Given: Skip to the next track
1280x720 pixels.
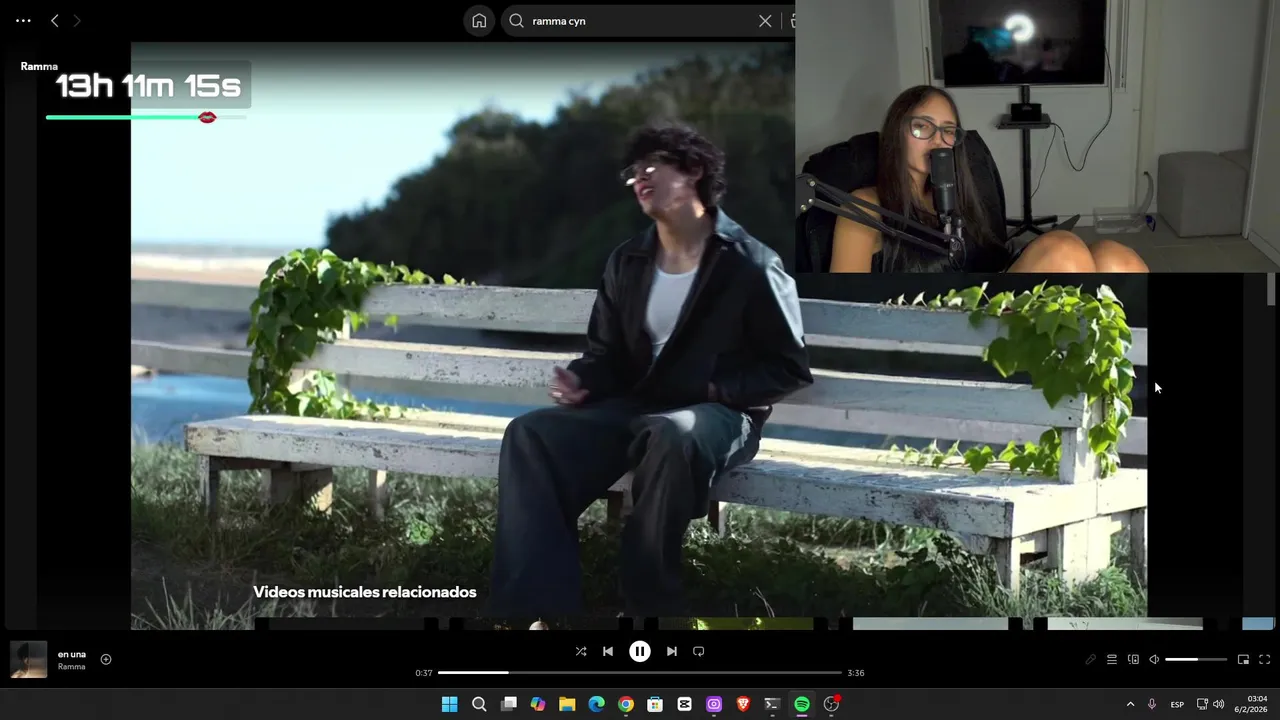Looking at the screenshot, I should click(672, 651).
